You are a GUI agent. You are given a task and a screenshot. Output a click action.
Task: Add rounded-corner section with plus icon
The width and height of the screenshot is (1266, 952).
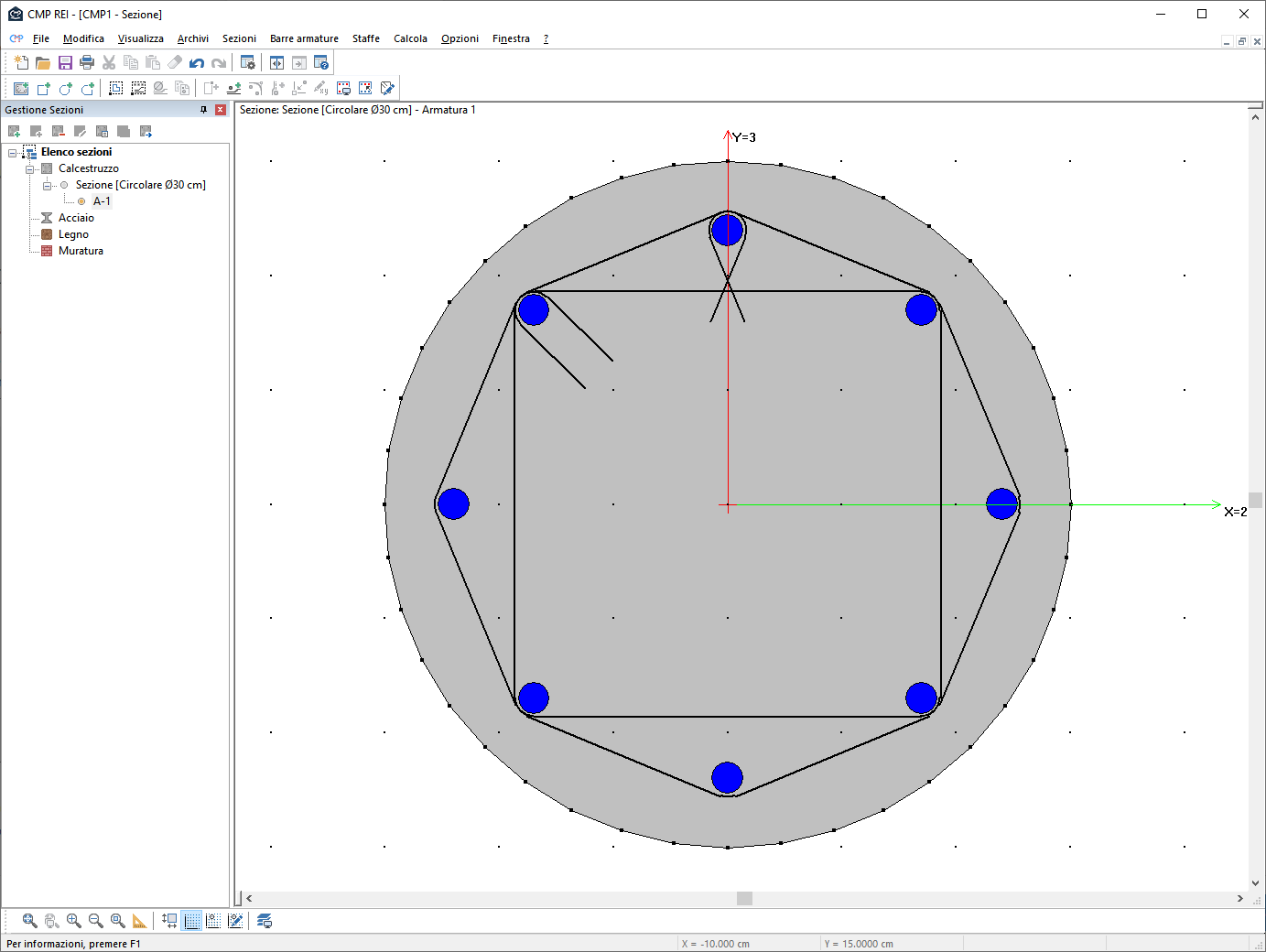tap(87, 88)
